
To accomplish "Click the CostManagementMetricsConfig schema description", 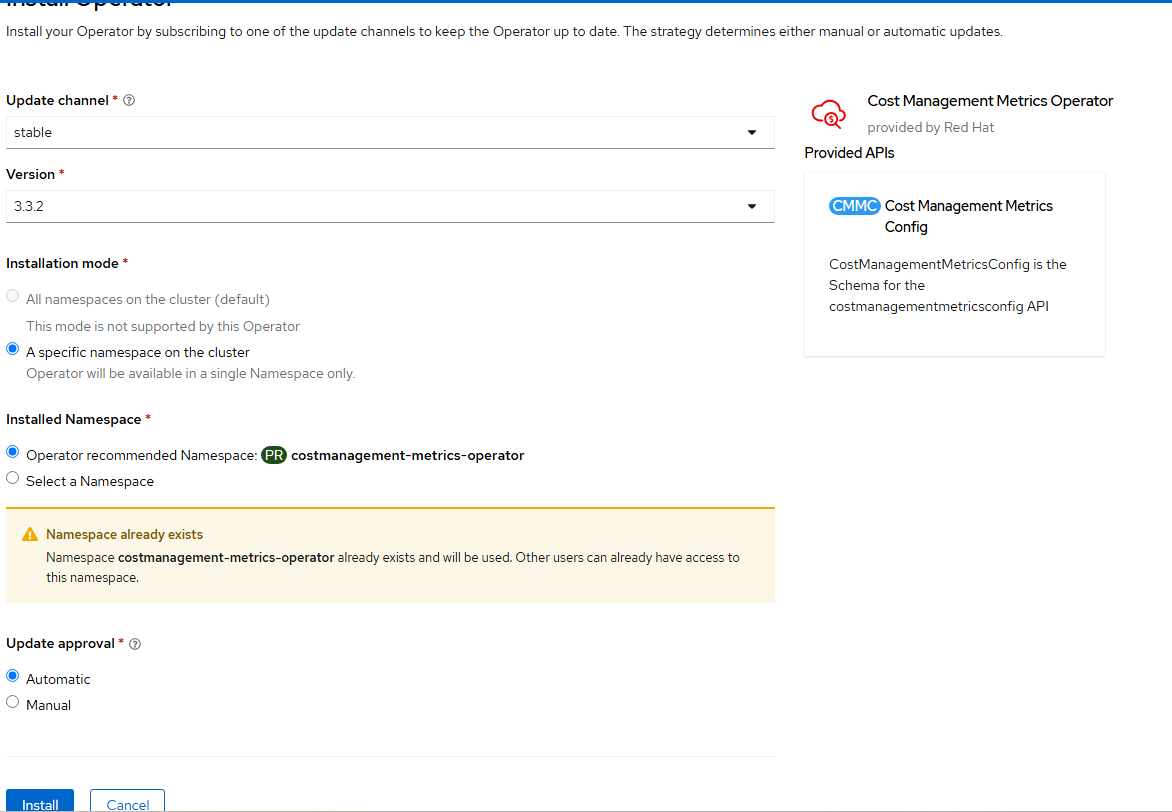I will click(x=948, y=285).
